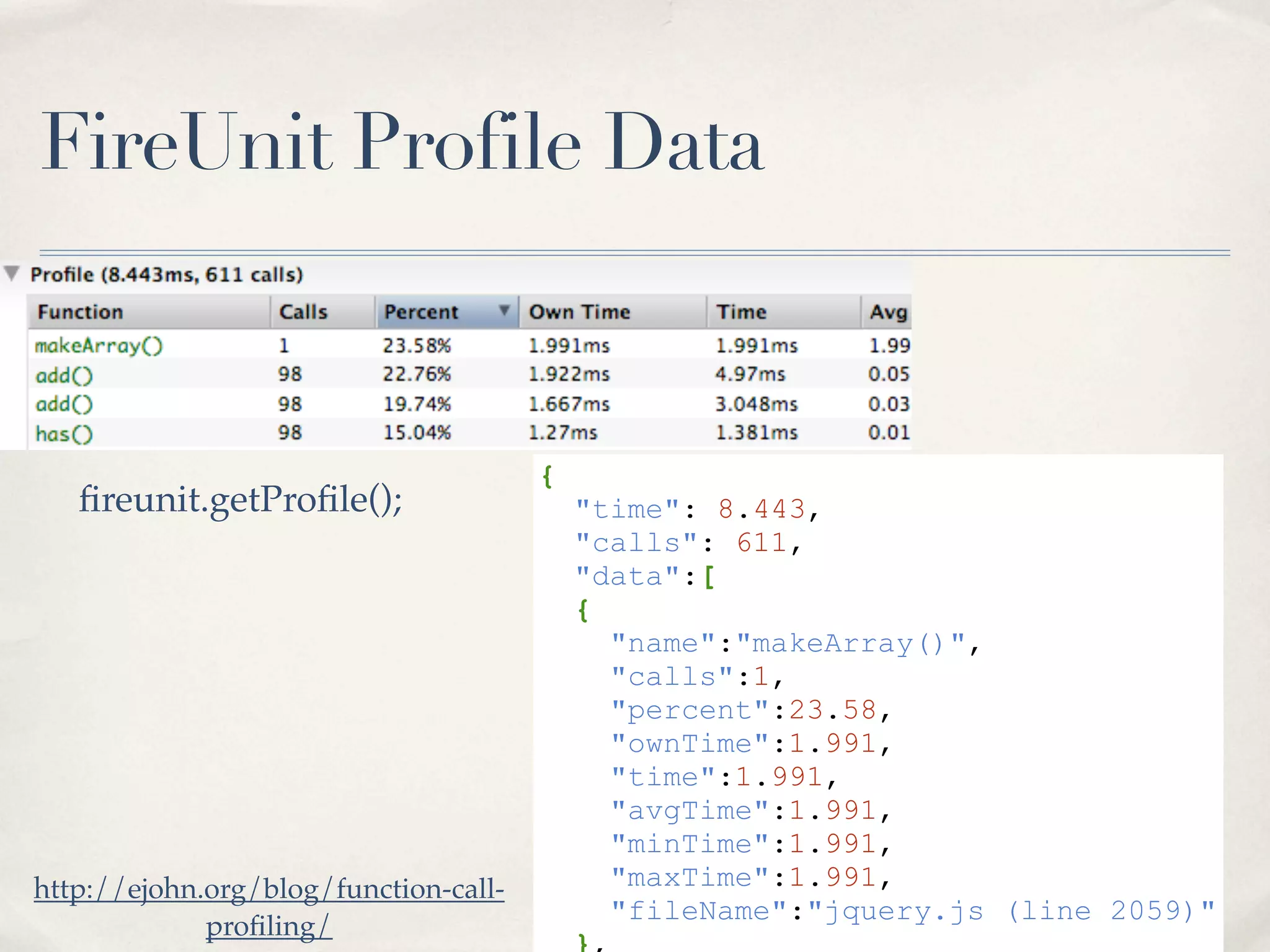Open the add() link with 19.74%
This screenshot has width=1270, height=952.
pos(64,404)
